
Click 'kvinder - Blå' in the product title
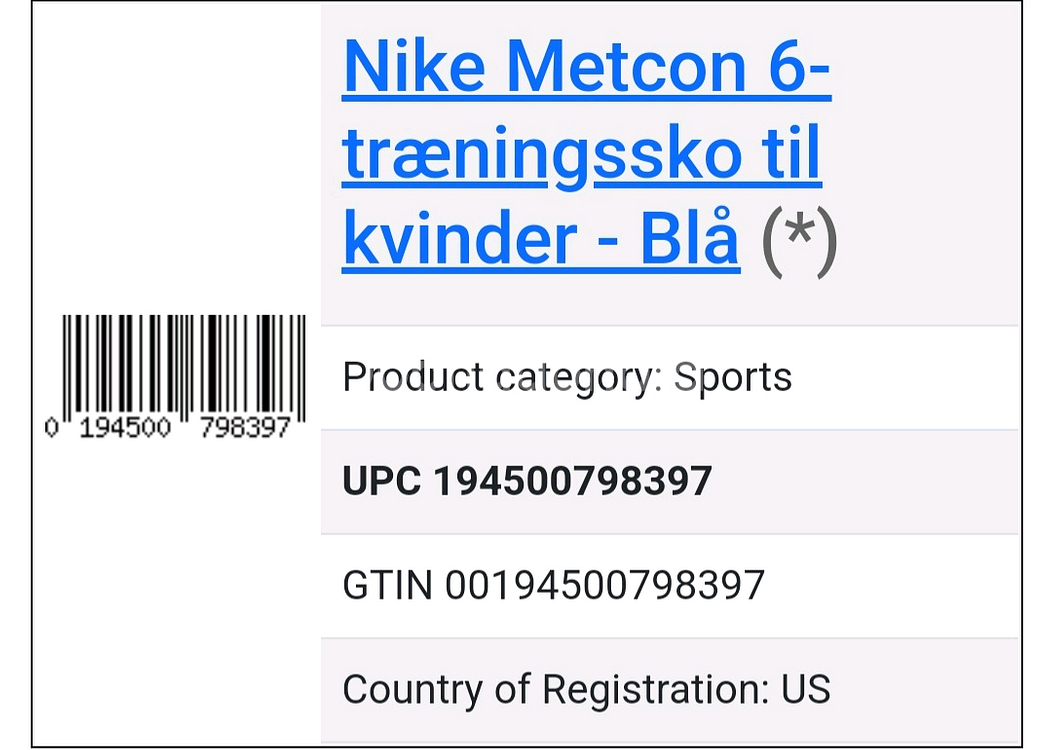(540, 240)
